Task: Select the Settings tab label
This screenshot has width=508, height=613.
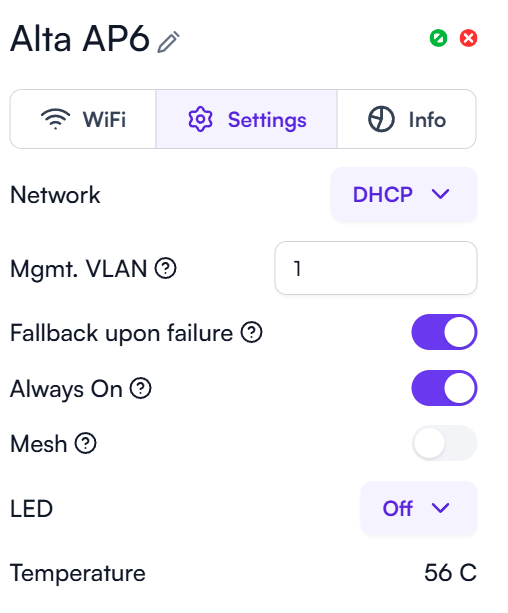Action: [267, 120]
